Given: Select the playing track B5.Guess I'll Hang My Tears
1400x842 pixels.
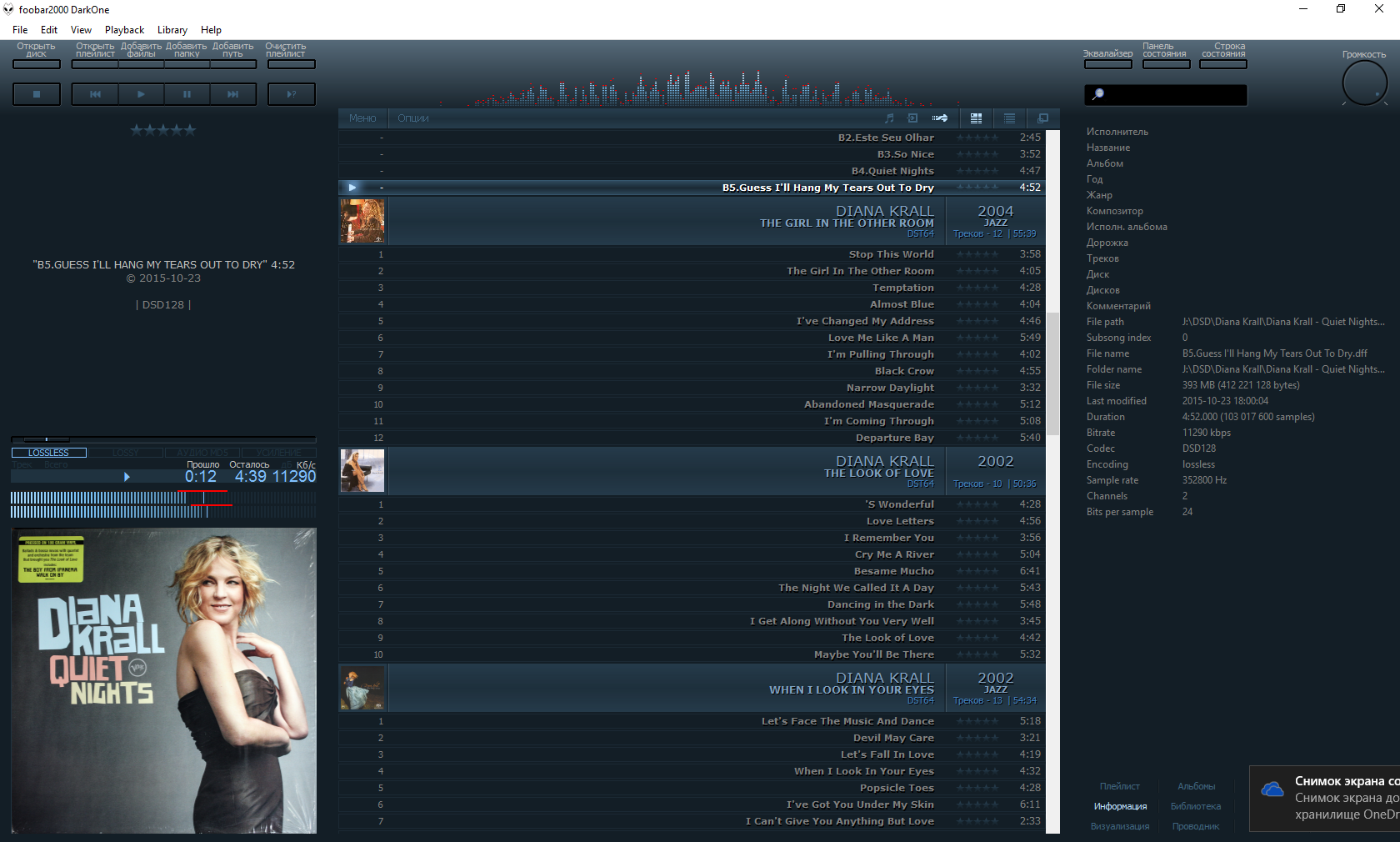Looking at the screenshot, I should [692, 188].
